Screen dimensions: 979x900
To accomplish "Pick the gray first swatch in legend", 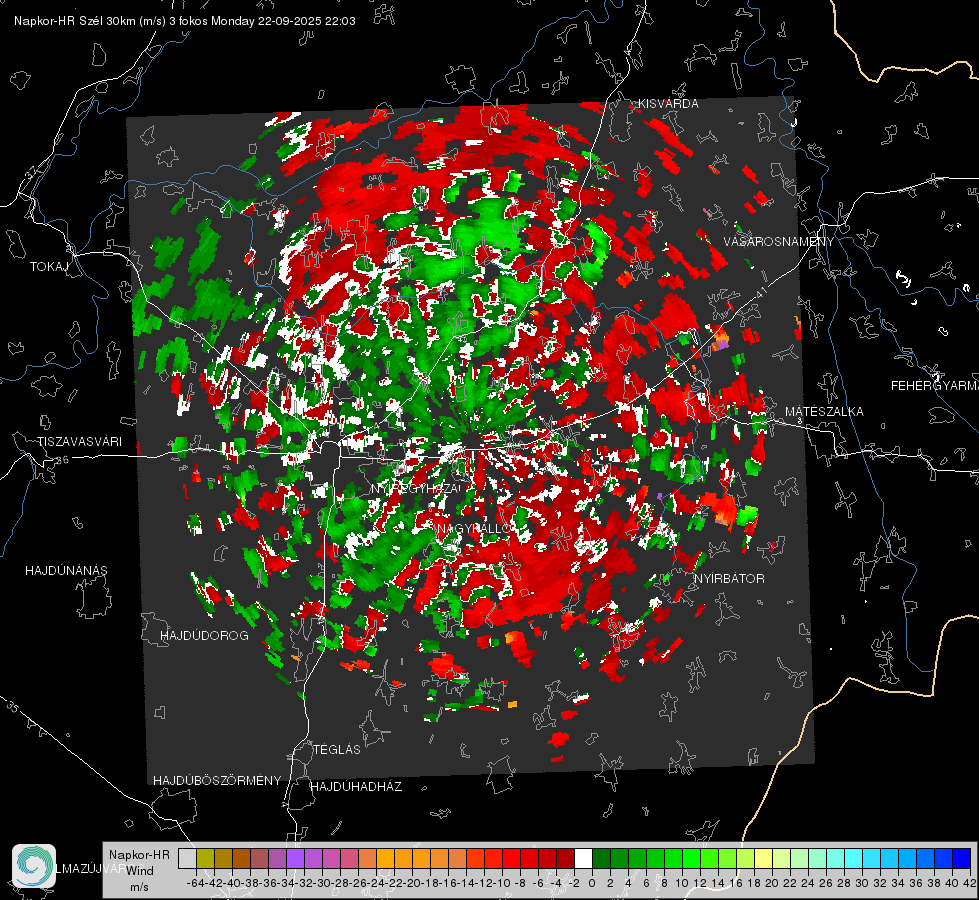I will 187,858.
